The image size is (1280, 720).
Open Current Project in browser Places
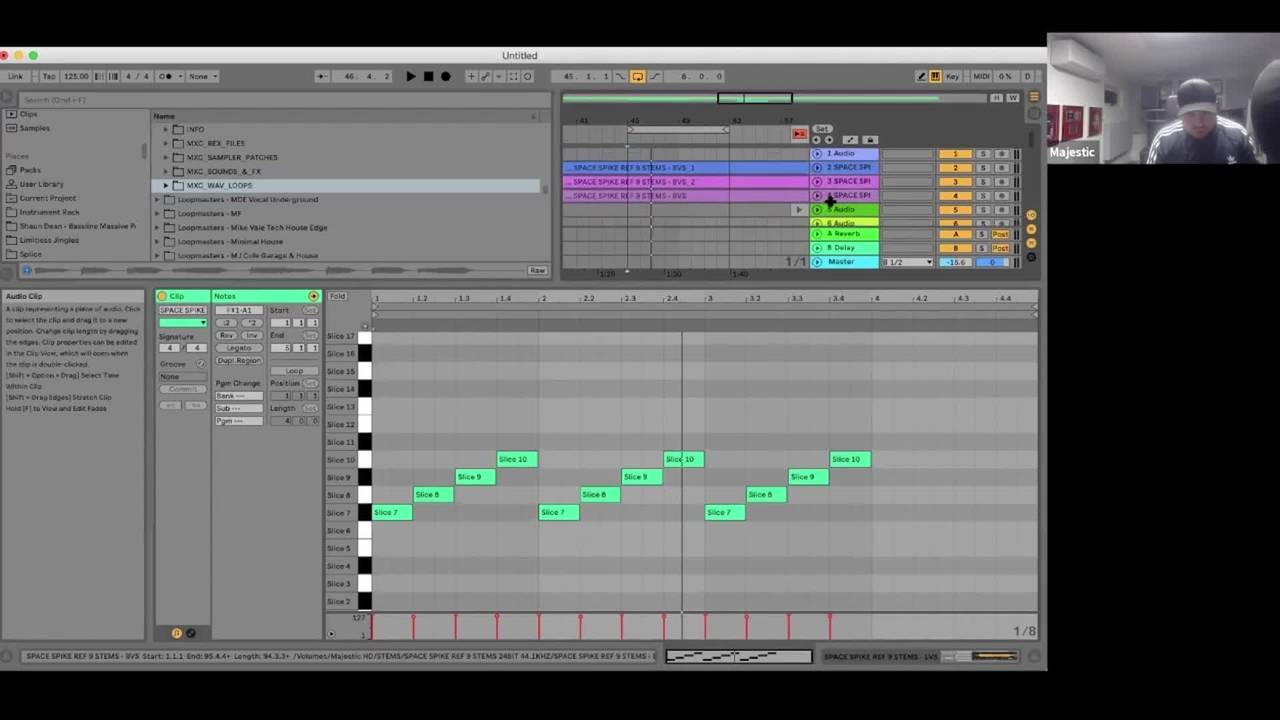47,198
